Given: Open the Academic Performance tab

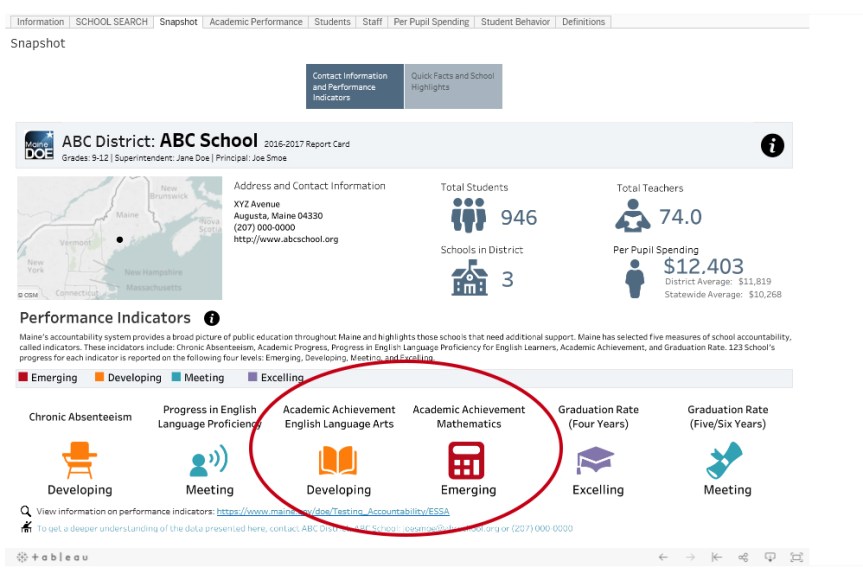Looking at the screenshot, I should (x=256, y=22).
